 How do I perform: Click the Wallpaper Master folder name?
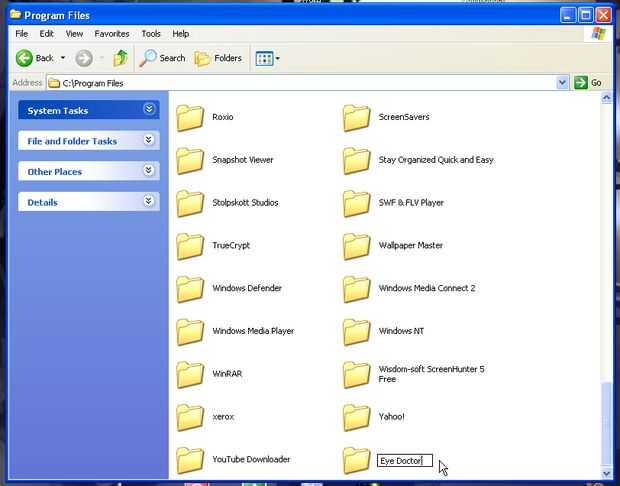(410, 245)
